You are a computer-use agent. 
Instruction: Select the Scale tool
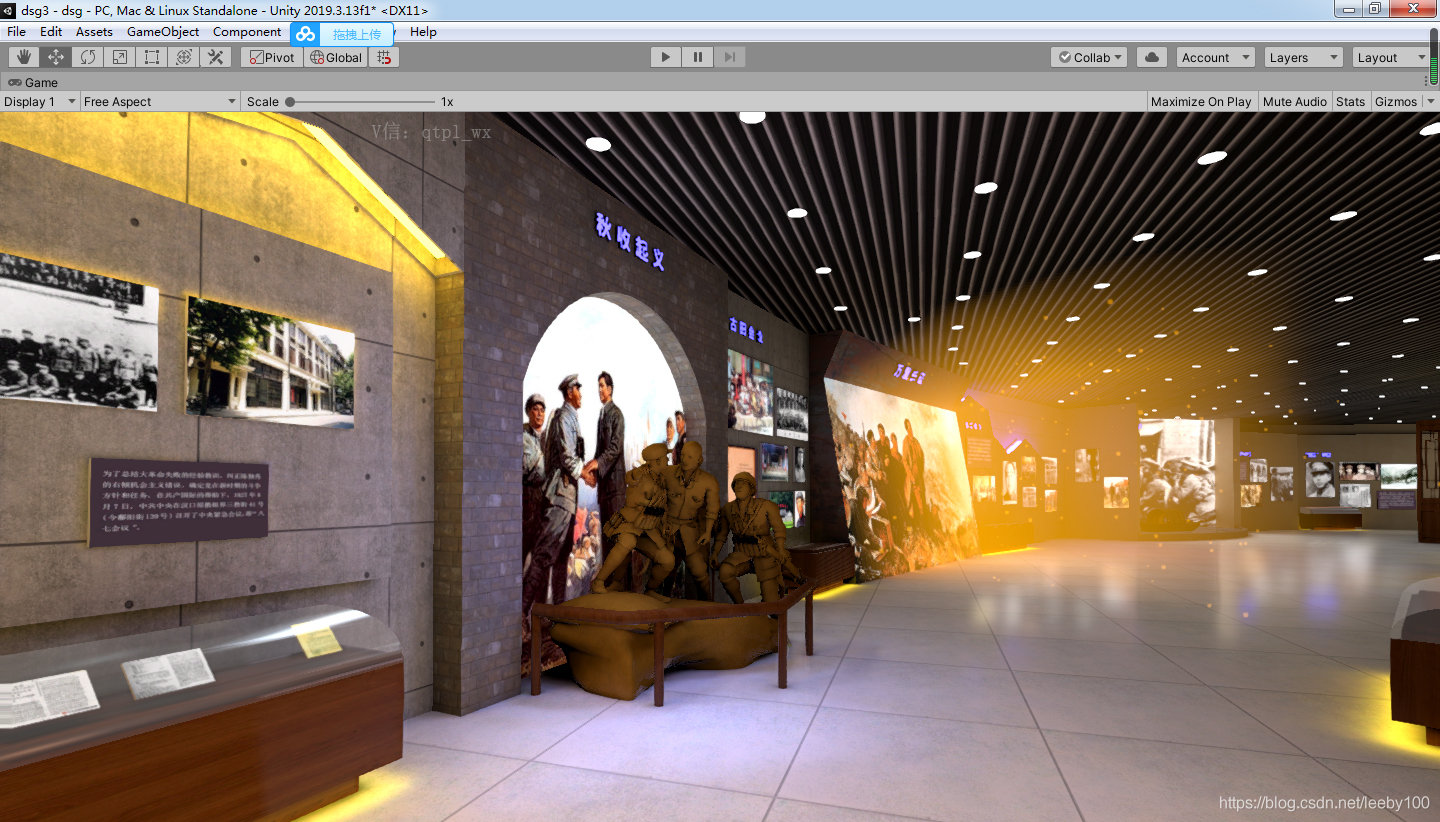(119, 57)
